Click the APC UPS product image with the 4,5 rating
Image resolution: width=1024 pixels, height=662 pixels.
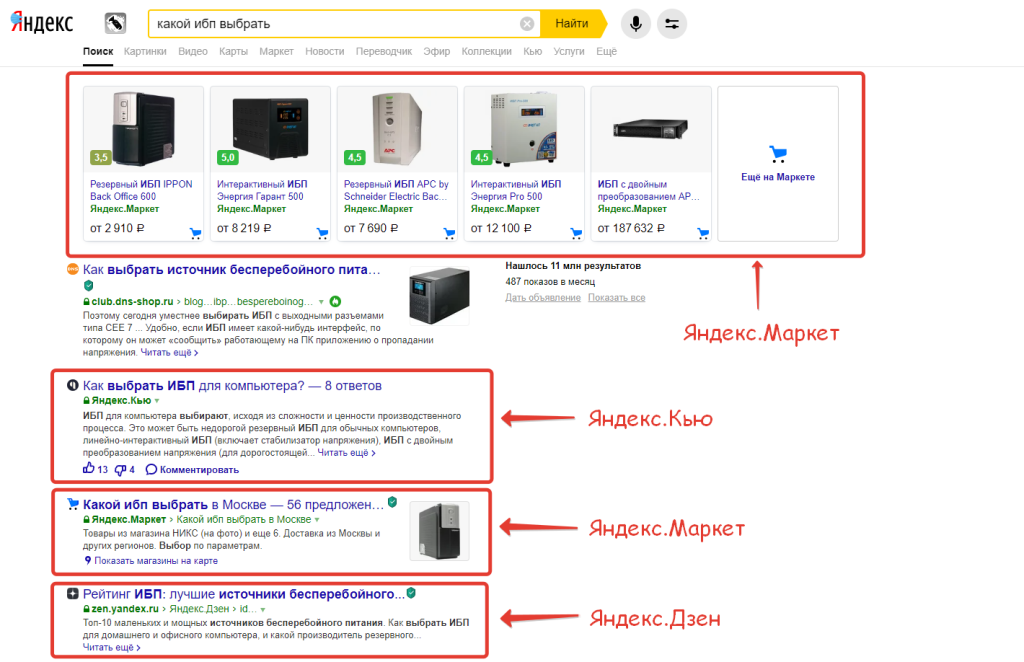tap(397, 129)
